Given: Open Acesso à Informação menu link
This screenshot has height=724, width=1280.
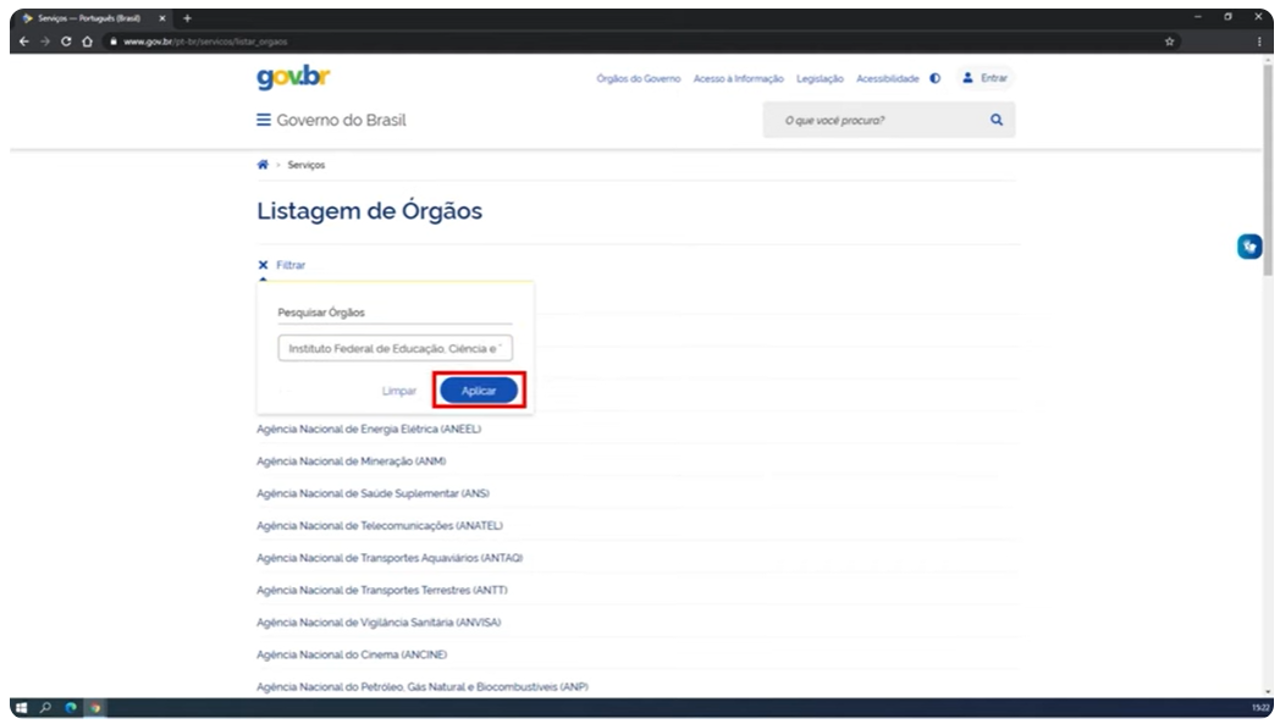Looking at the screenshot, I should 738,79.
